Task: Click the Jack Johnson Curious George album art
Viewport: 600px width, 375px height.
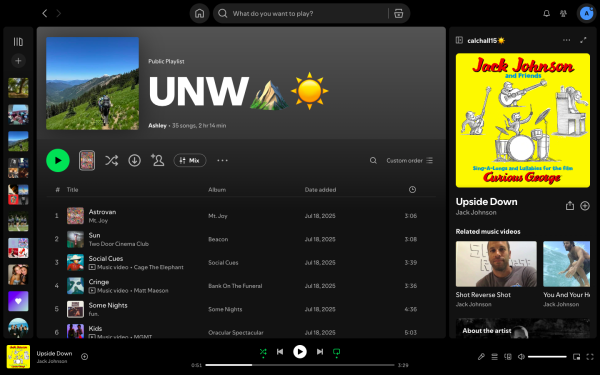Action: click(523, 121)
